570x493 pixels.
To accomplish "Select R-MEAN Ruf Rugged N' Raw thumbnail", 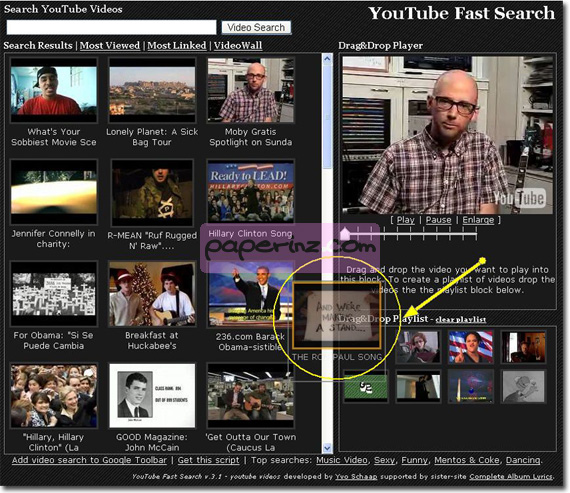I will click(152, 193).
